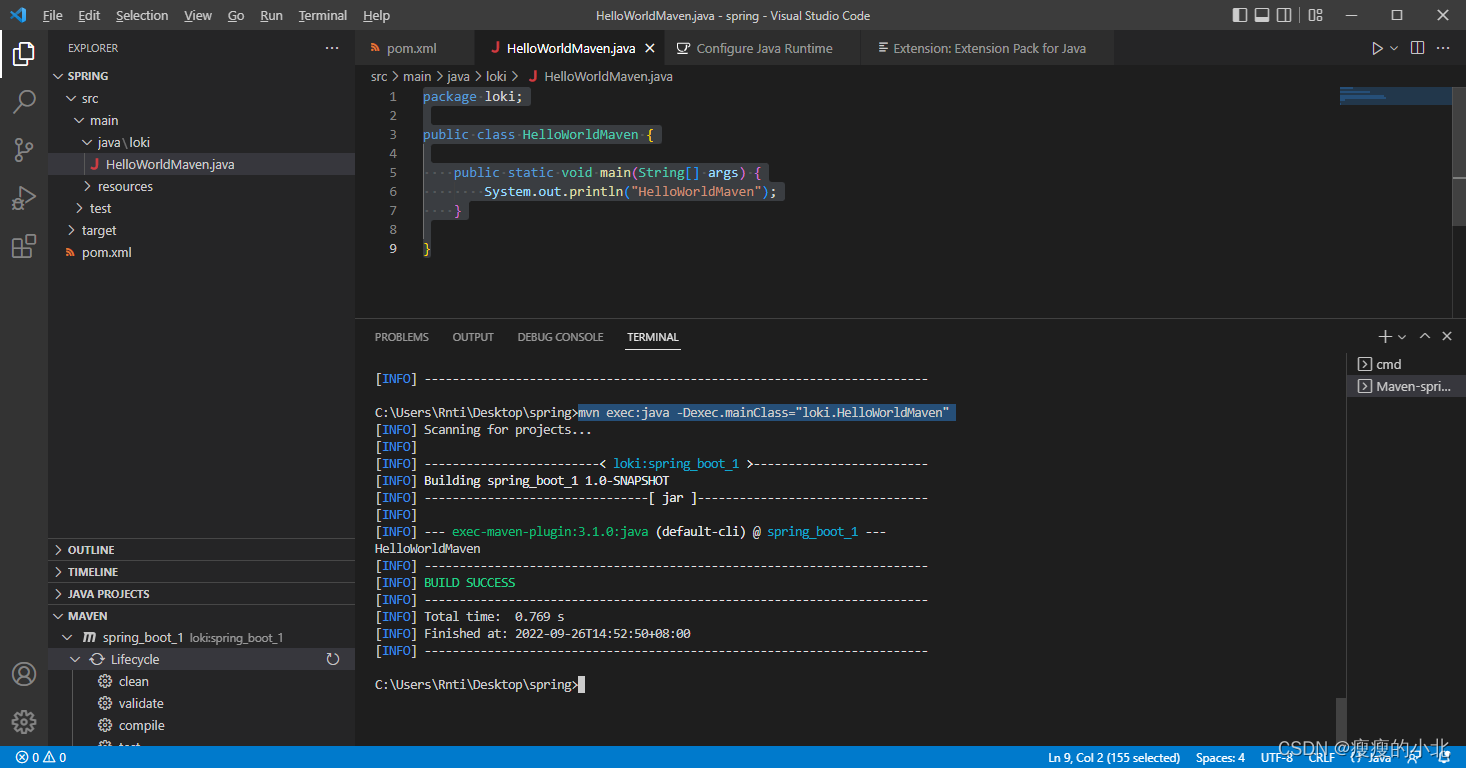Open Customize Layout icon in title bar
Image resolution: width=1466 pixels, height=768 pixels.
point(1315,15)
